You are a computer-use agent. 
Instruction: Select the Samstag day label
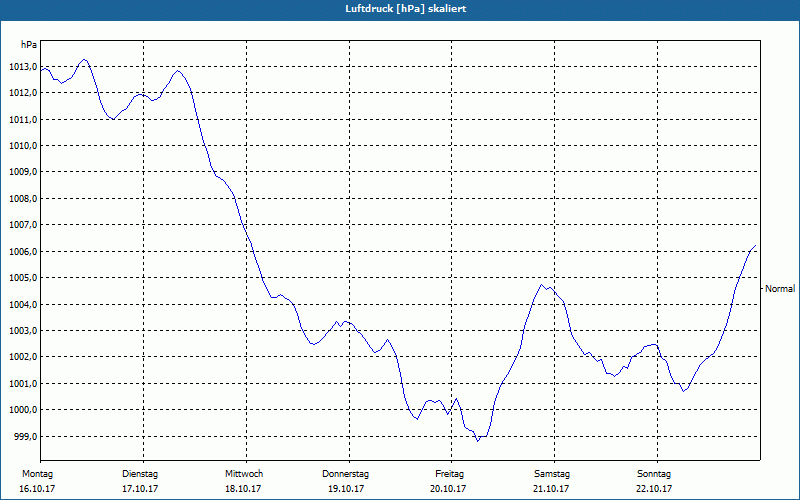click(552, 474)
